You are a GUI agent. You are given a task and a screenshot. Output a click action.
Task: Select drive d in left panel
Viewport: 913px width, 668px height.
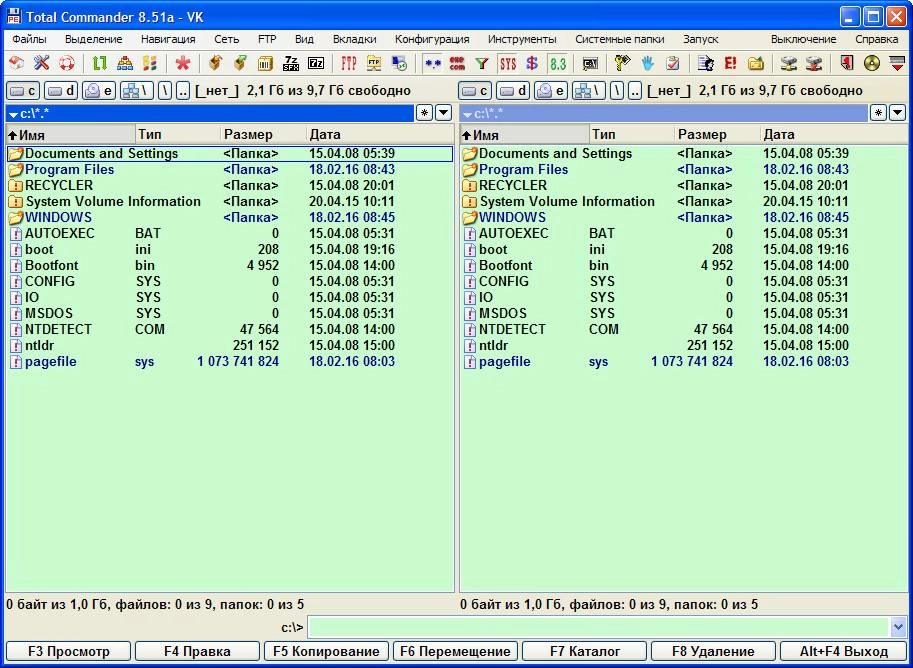click(x=61, y=90)
